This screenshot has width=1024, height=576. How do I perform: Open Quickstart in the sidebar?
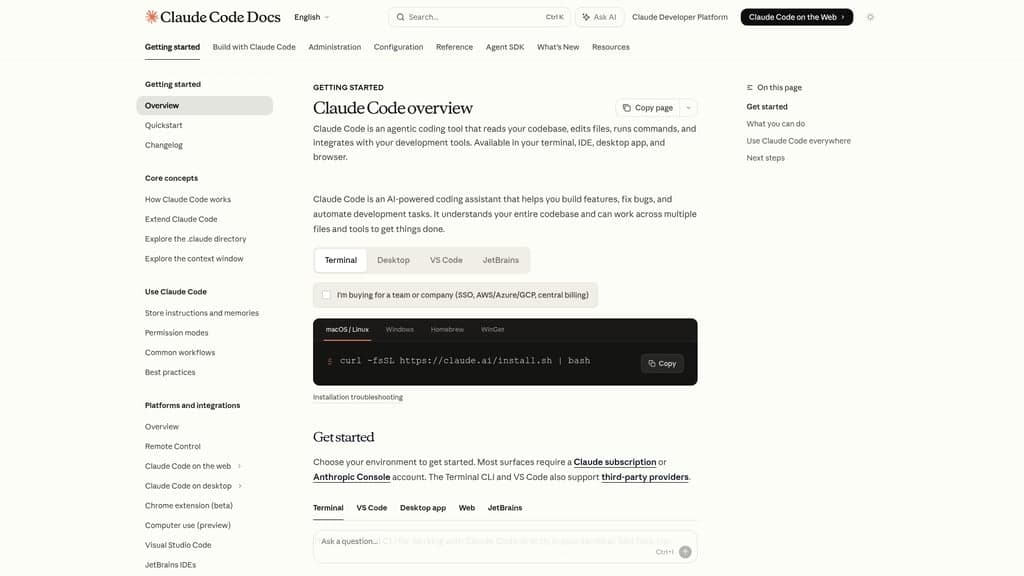(163, 125)
